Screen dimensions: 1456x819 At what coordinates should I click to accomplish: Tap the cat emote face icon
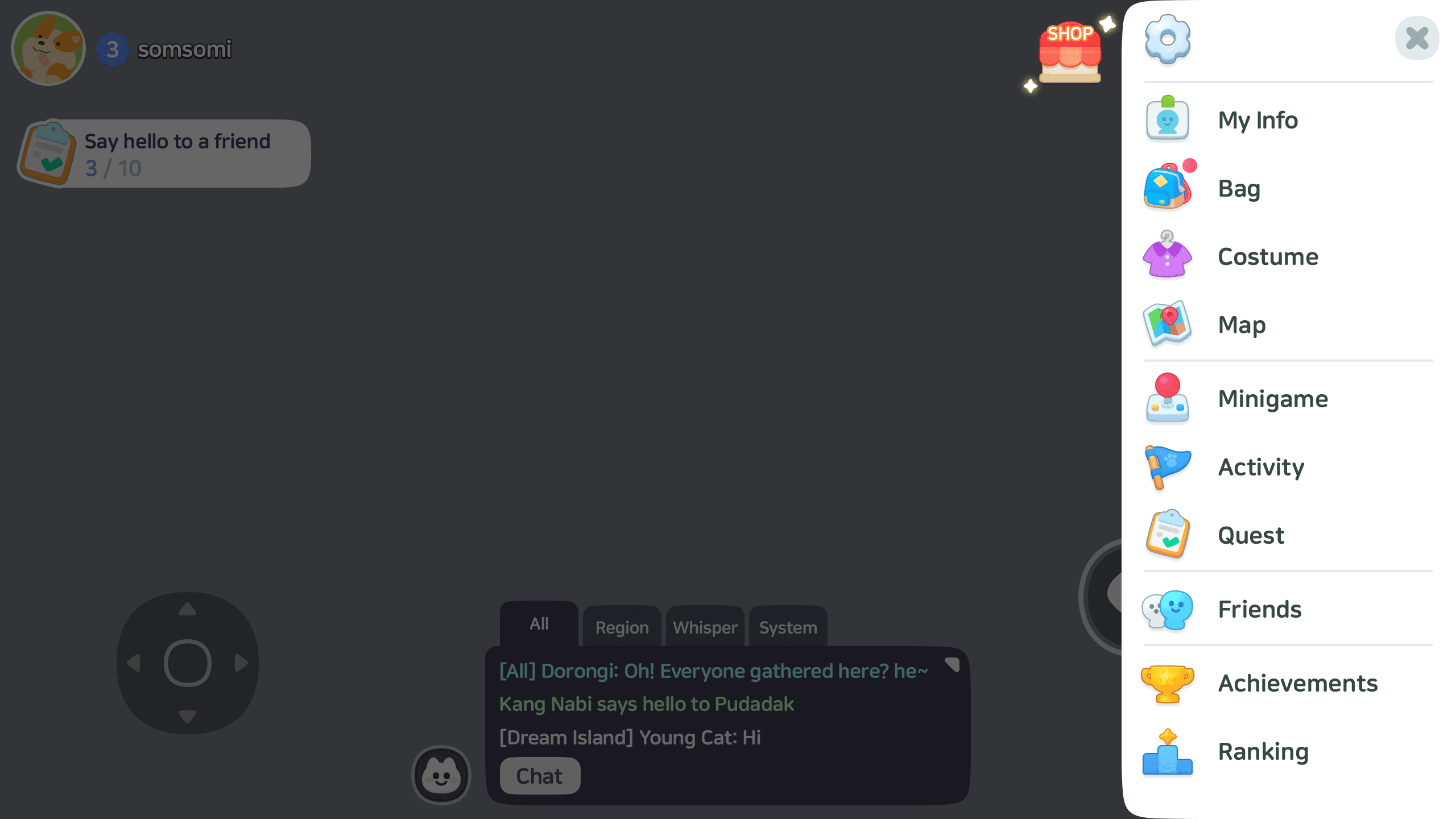[441, 775]
